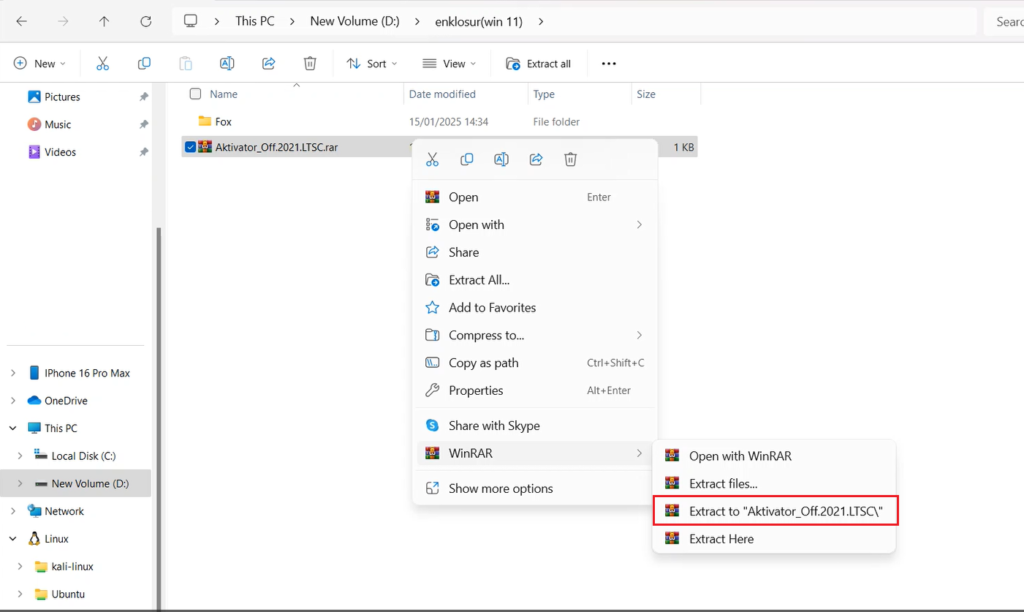Viewport: 1024px width, 612px height.
Task: Choose Share with Skype
Action: [534, 425]
